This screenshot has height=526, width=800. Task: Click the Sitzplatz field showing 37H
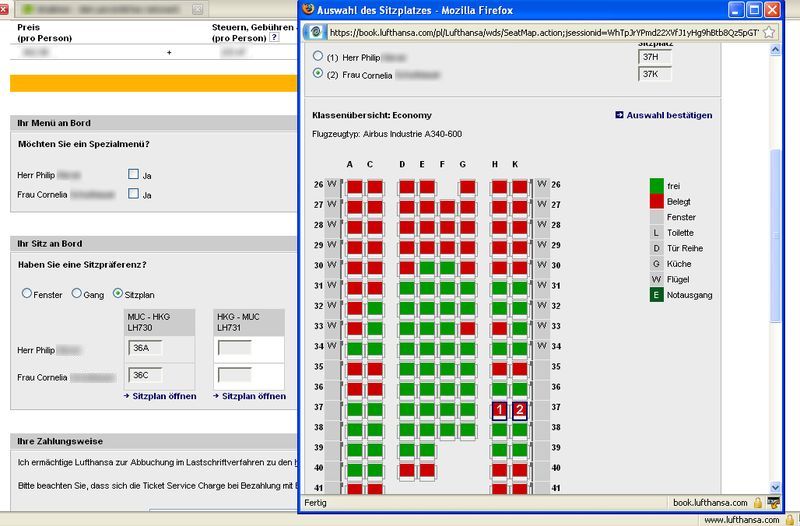click(655, 57)
